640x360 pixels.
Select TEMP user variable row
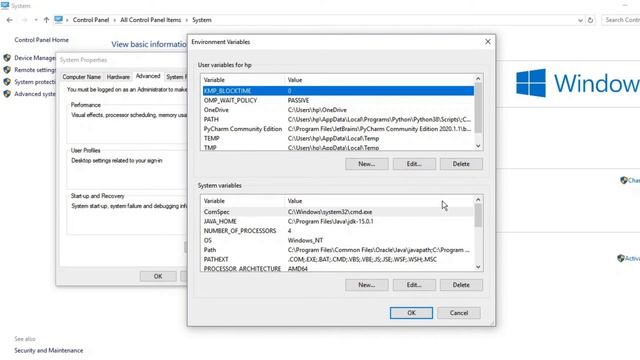click(338, 138)
